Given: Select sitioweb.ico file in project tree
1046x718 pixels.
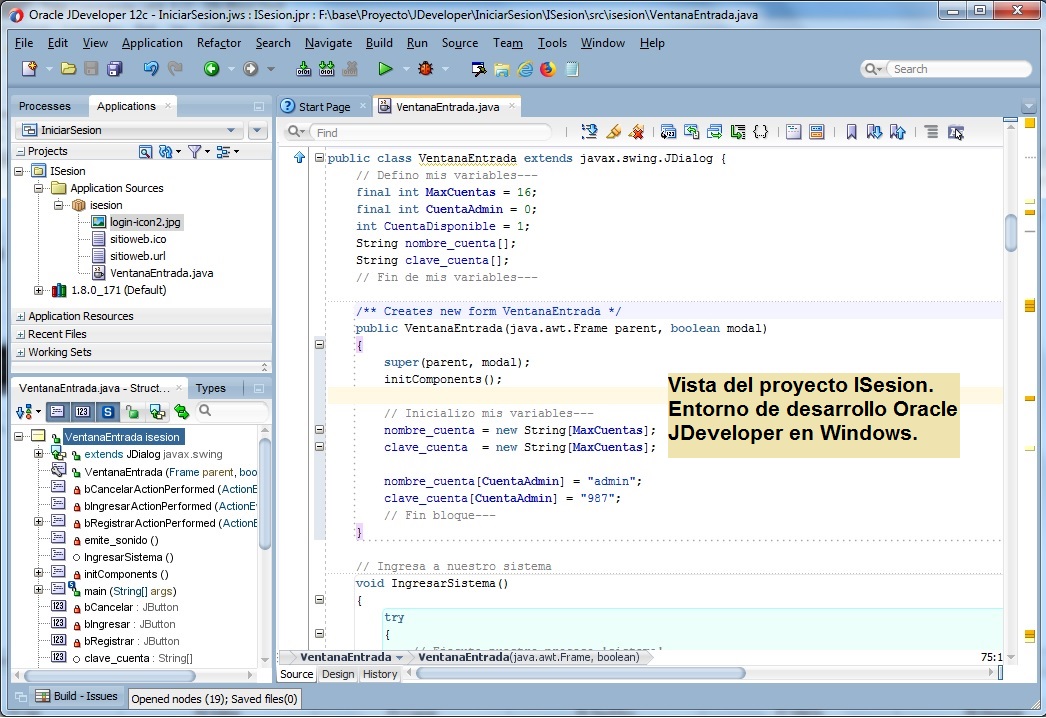Looking at the screenshot, I should click(x=137, y=239).
